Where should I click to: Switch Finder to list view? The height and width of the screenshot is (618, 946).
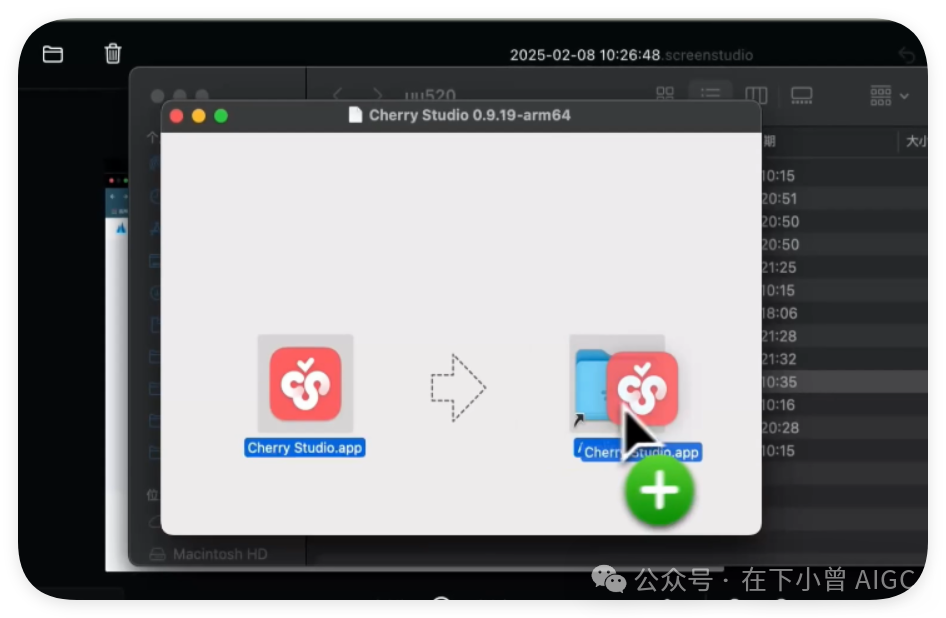click(x=710, y=95)
